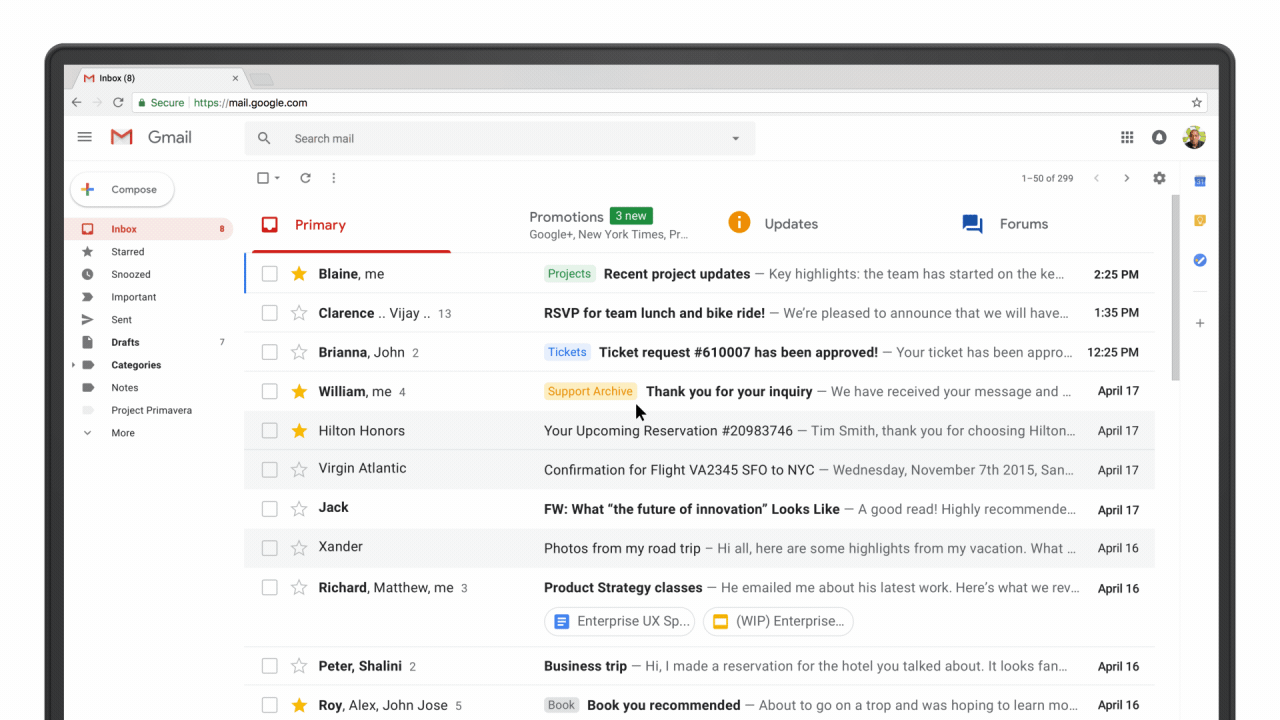Image resolution: width=1280 pixels, height=720 pixels.
Task: Select the email from Blaine via its checkbox
Action: pyautogui.click(x=269, y=273)
